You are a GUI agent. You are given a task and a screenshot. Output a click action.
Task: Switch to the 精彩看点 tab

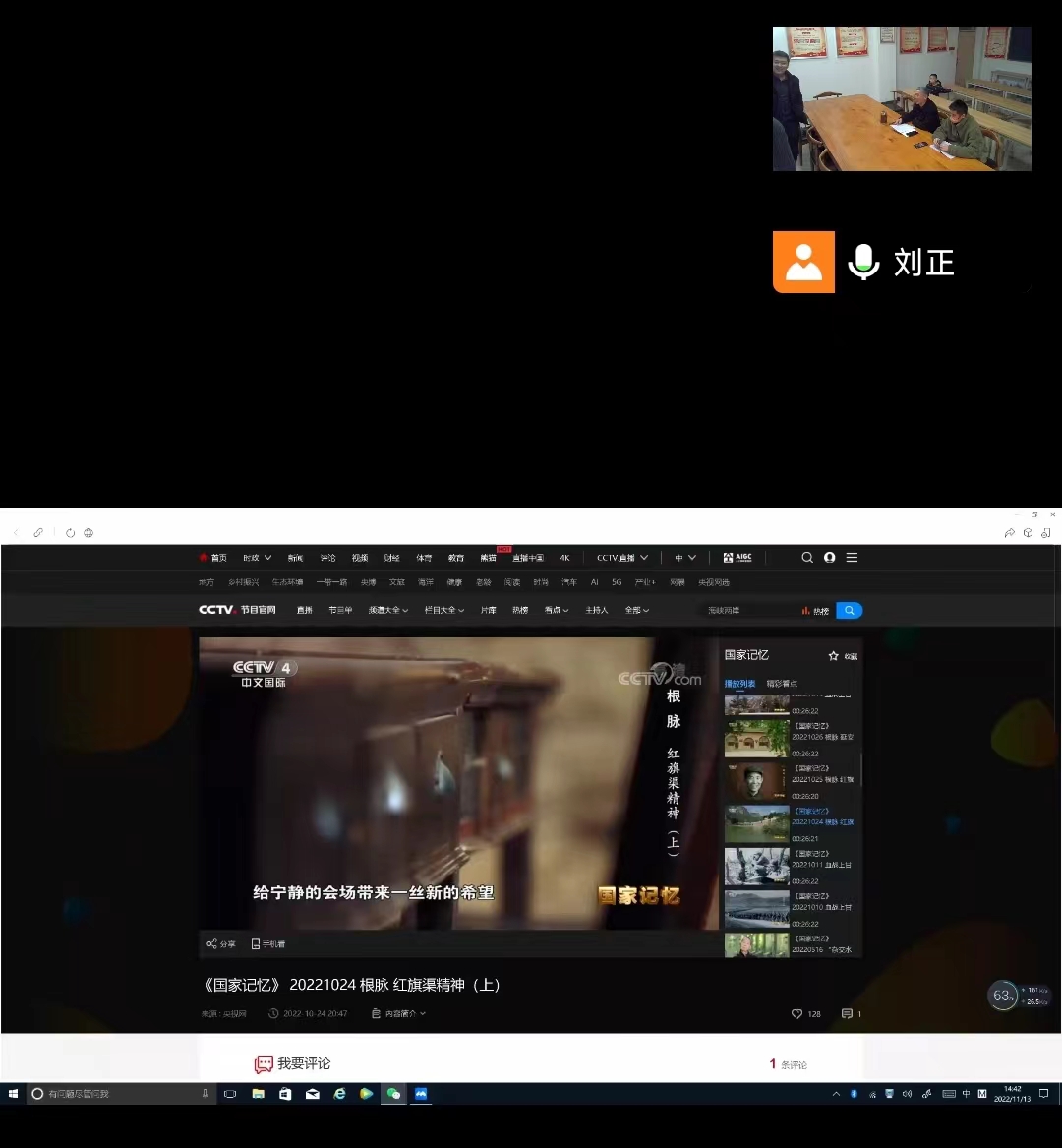782,683
